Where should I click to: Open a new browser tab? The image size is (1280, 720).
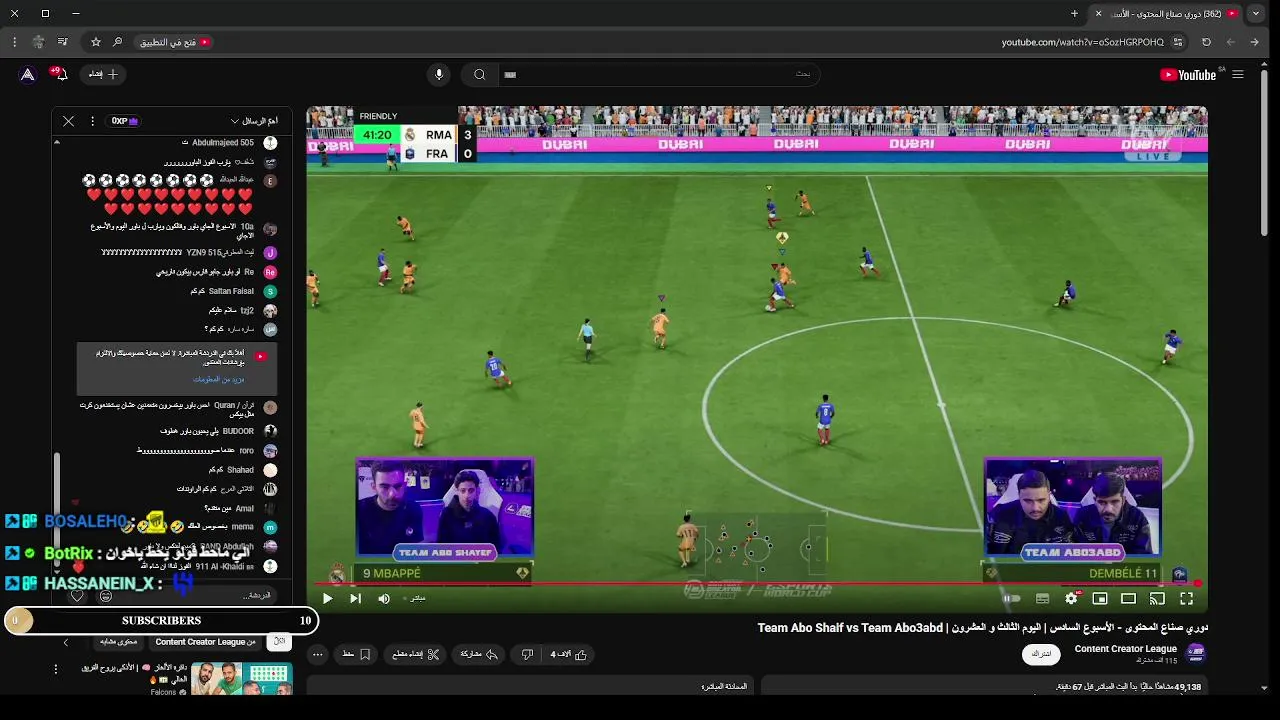point(1075,14)
